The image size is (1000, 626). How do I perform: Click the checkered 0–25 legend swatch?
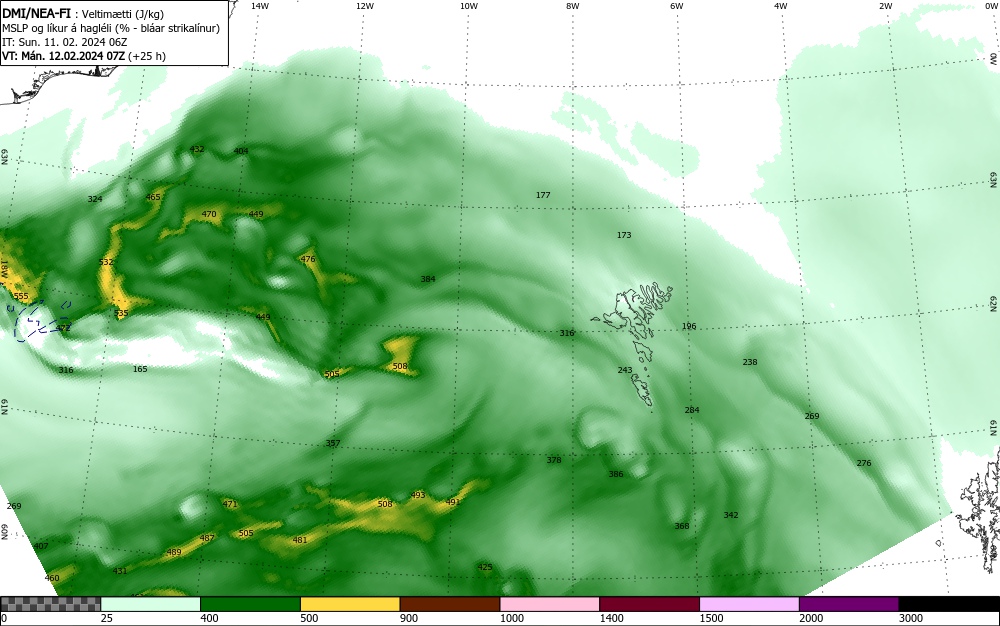coord(50,604)
